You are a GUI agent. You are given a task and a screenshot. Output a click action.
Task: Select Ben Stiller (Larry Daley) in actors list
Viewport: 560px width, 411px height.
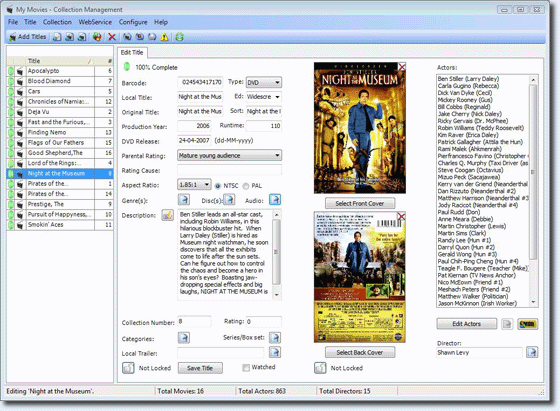468,79
